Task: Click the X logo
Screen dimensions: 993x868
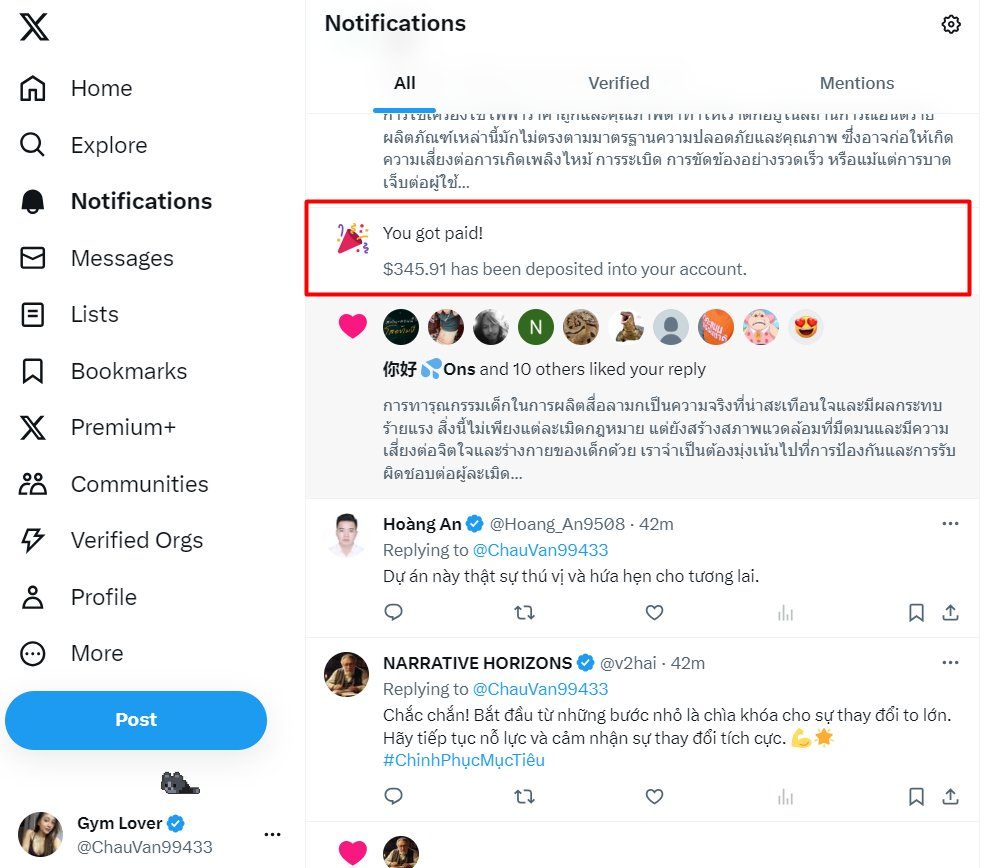Action: point(34,27)
